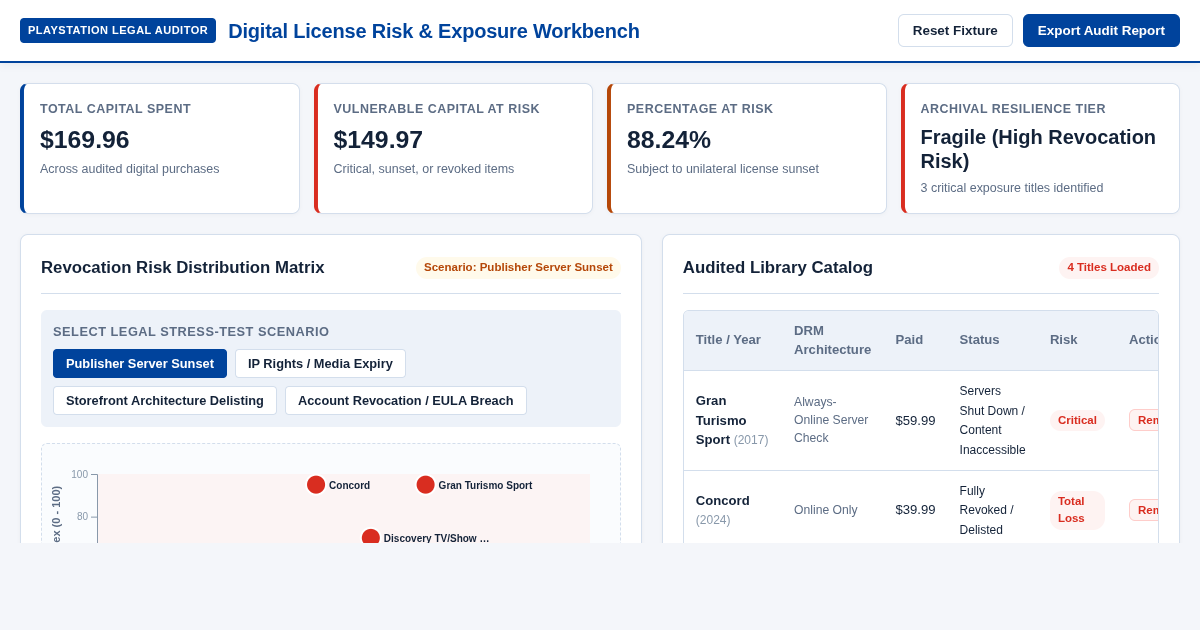Select Account Revocation / EULA Breach scenario
1200x630 pixels.
pyautogui.click(x=406, y=400)
